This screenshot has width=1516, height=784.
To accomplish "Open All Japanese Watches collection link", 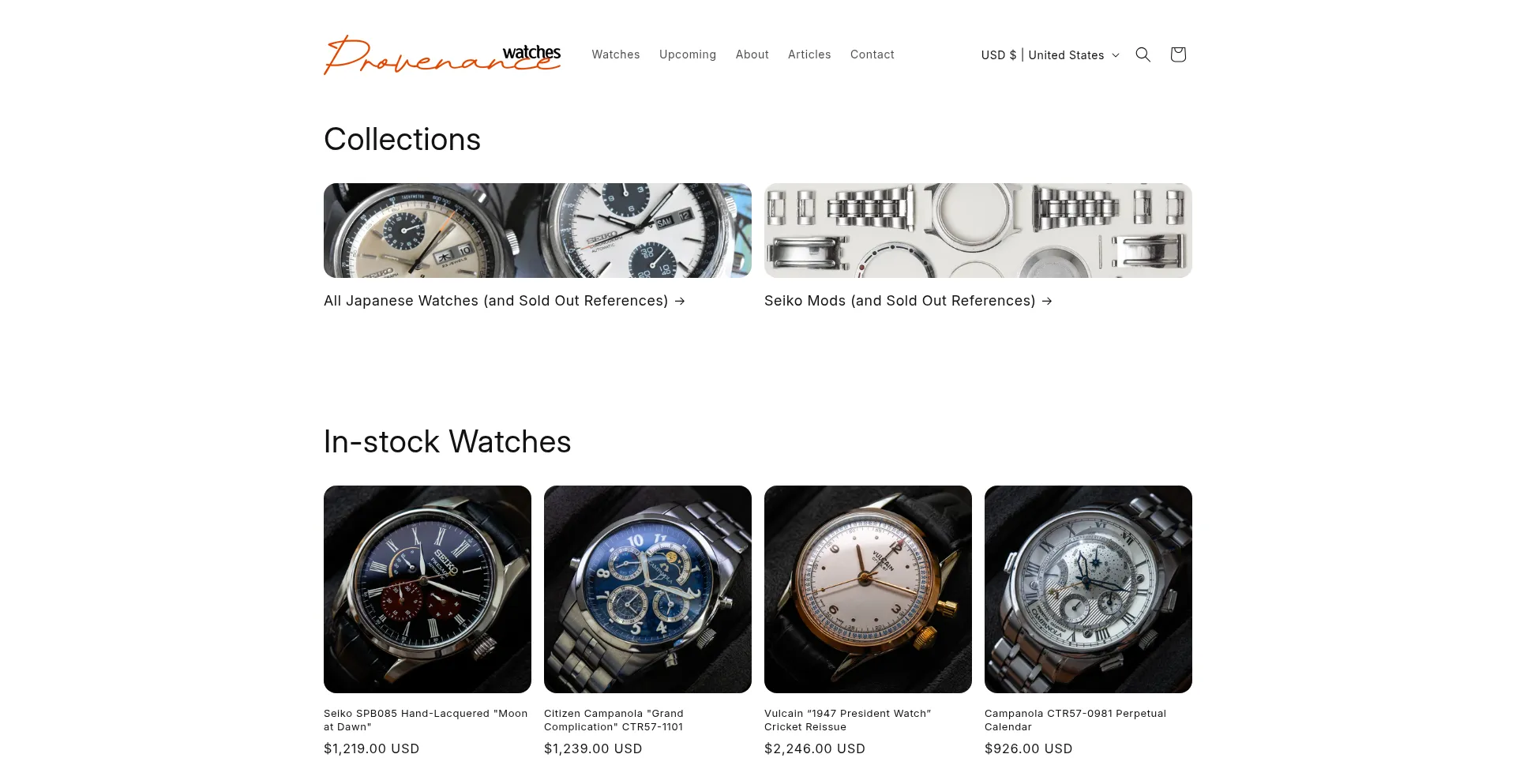I will [x=505, y=301].
